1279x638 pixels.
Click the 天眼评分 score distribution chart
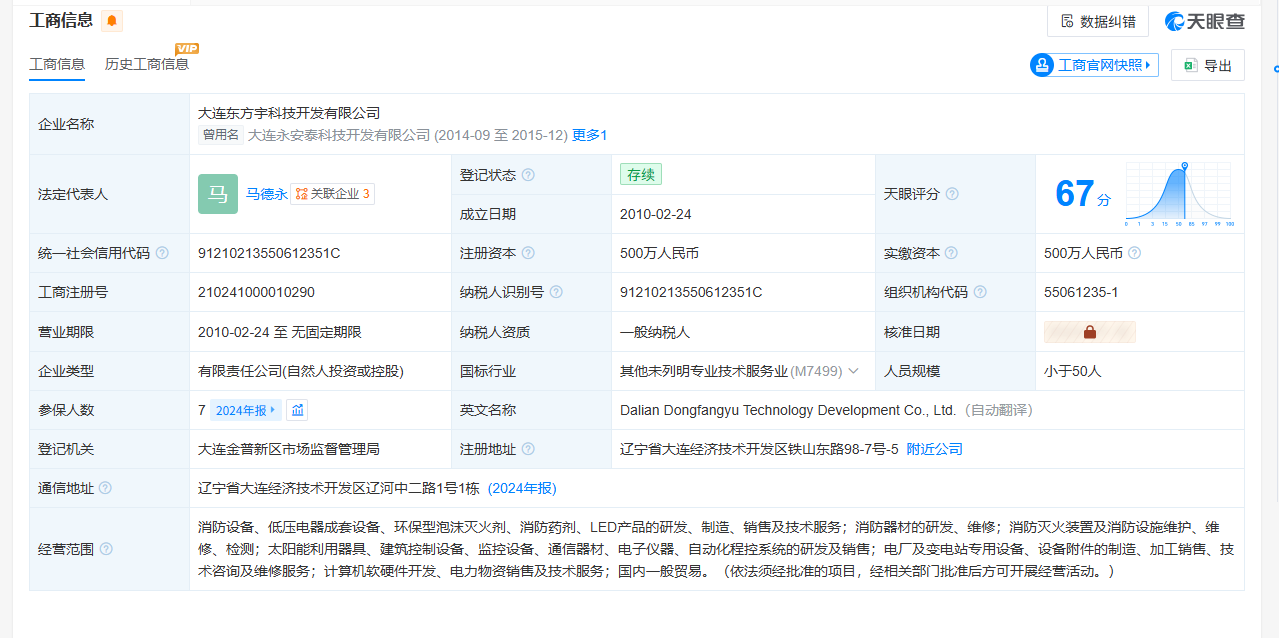(1179, 194)
